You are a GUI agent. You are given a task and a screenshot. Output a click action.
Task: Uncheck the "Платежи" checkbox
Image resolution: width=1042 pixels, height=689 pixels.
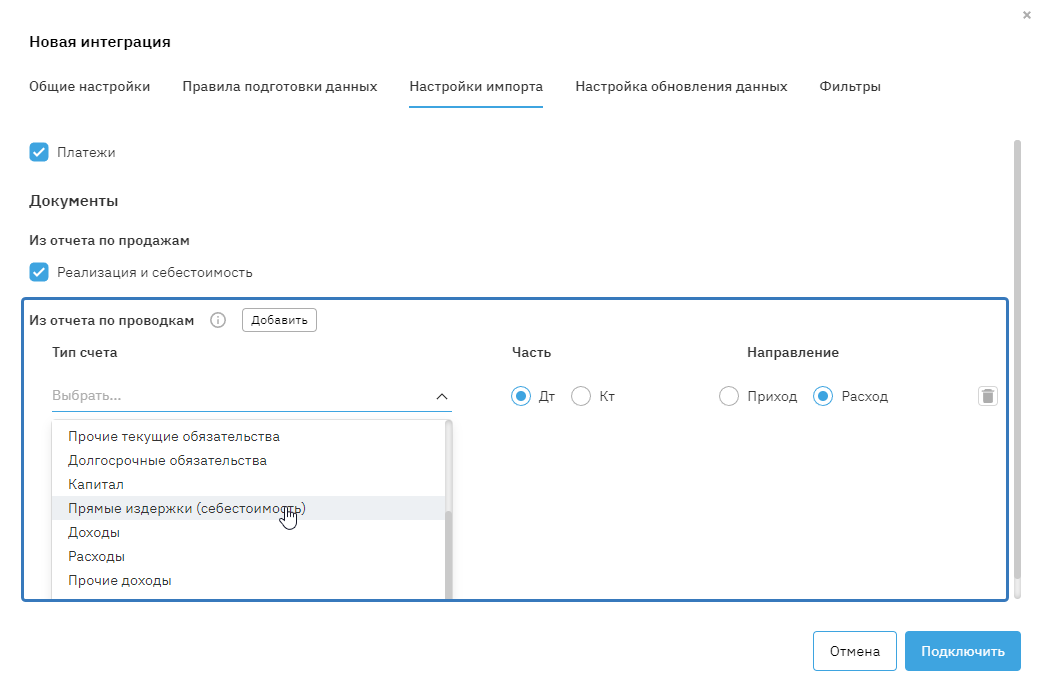click(39, 152)
